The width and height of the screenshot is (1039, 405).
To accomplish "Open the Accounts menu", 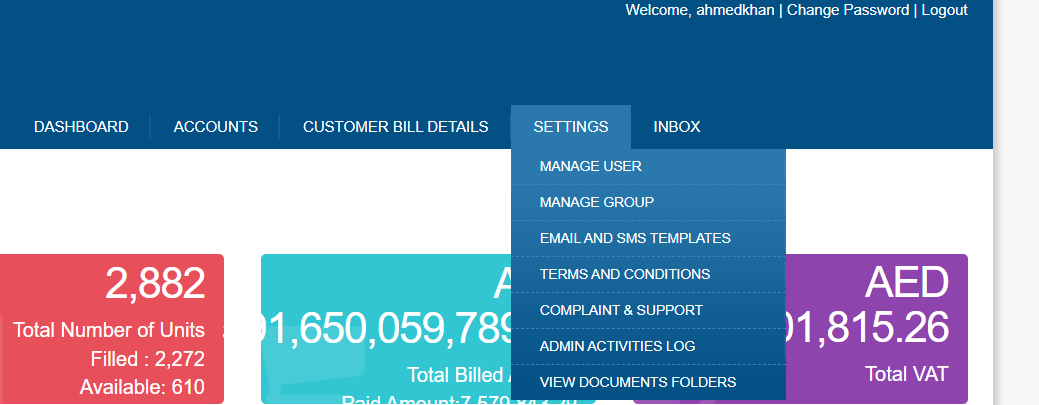I will pos(215,127).
